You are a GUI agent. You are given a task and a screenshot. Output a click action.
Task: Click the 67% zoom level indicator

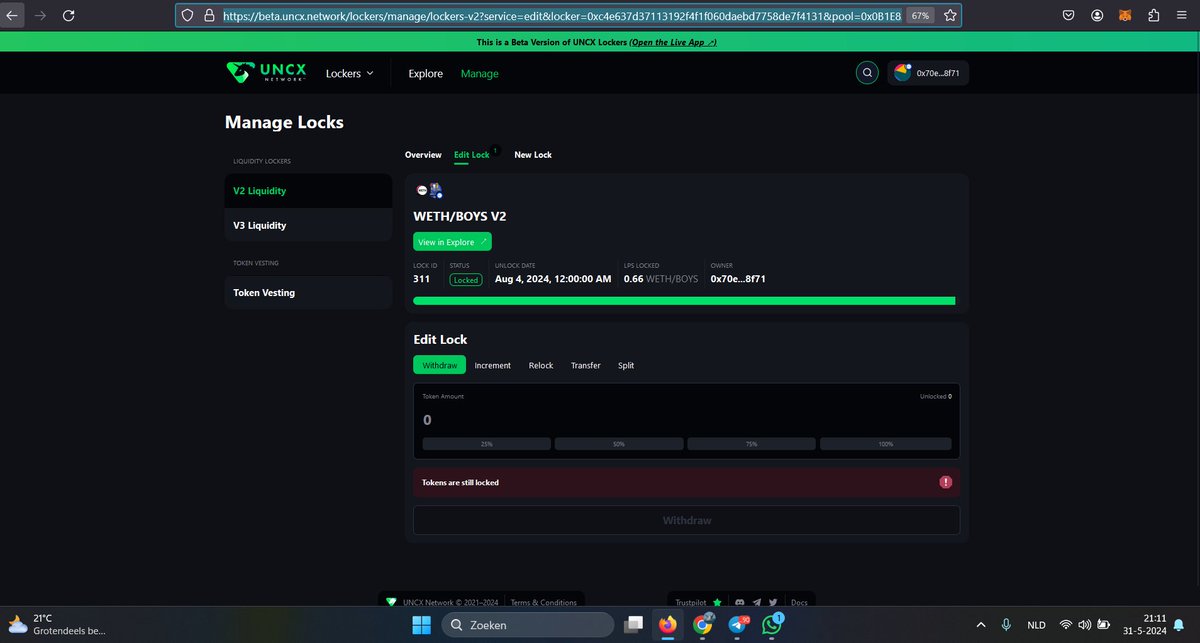pos(919,16)
